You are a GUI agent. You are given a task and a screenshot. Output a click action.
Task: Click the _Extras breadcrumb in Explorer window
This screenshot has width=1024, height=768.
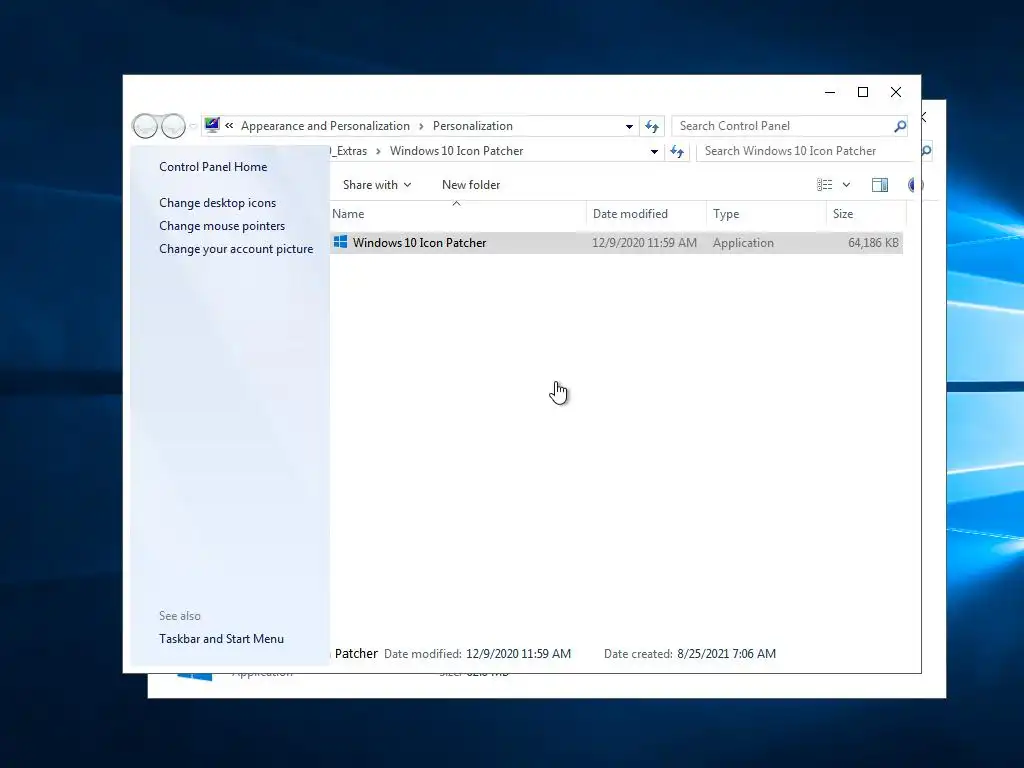(x=349, y=151)
